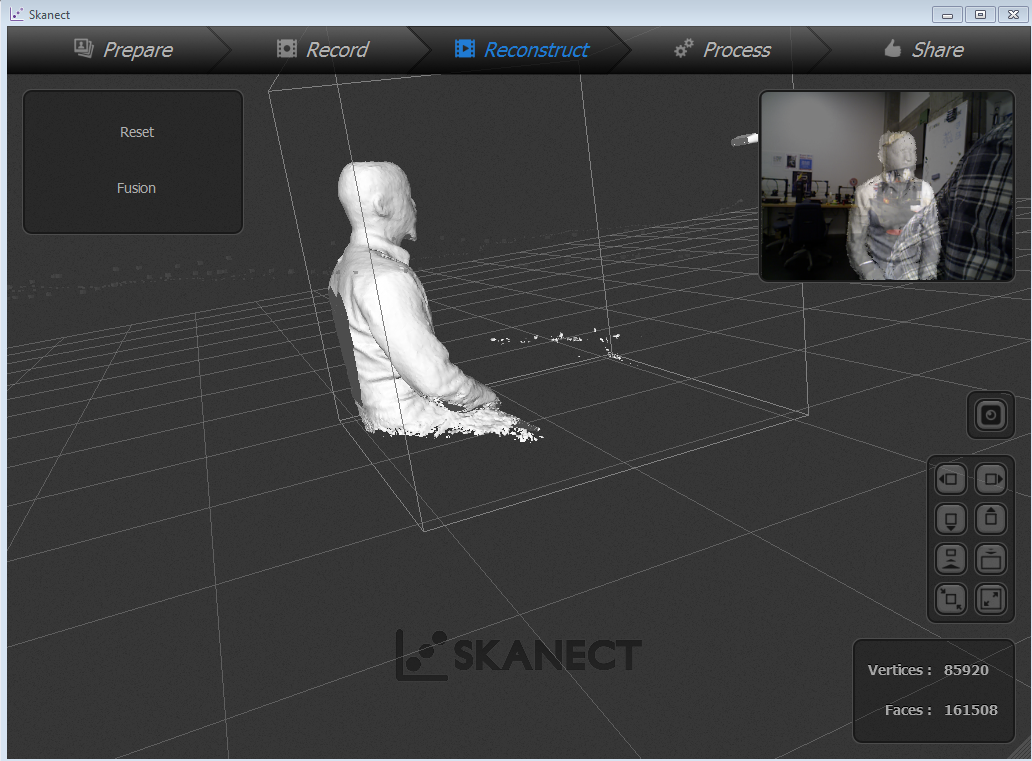Viewport: 1032px width, 761px height.
Task: Open the Reconstruct tab
Action: pyautogui.click(x=522, y=49)
